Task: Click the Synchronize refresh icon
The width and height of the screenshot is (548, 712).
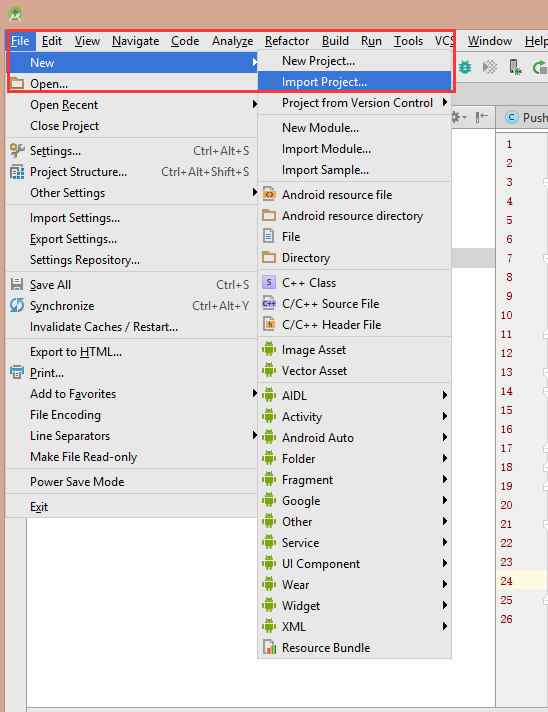Action: 17,305
